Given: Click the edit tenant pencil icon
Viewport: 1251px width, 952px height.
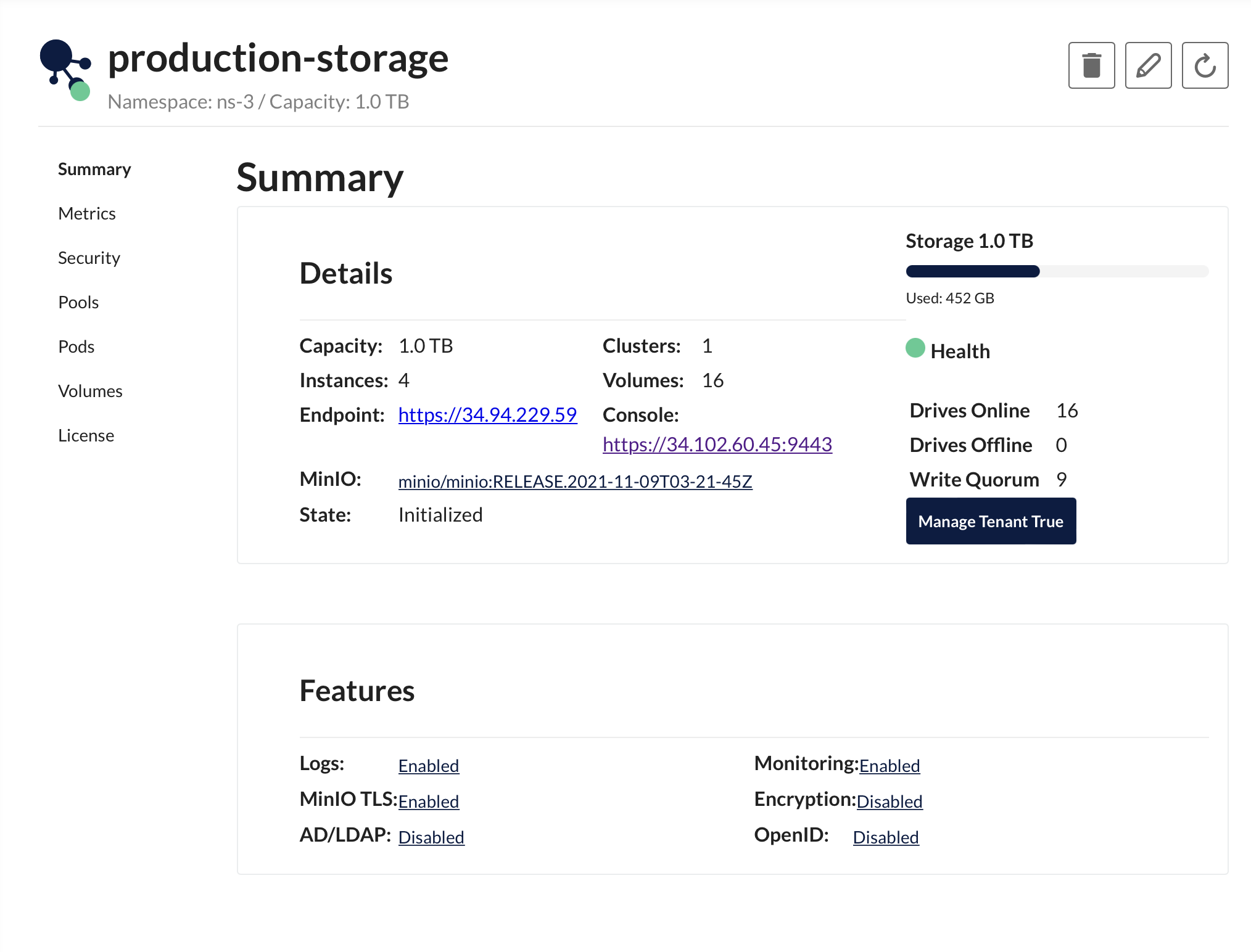Looking at the screenshot, I should tap(1148, 65).
